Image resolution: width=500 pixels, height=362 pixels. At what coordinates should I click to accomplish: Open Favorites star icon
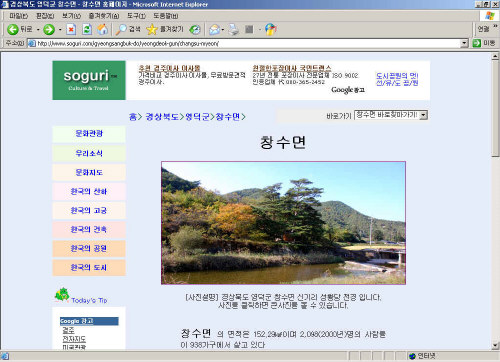[x=152, y=29]
